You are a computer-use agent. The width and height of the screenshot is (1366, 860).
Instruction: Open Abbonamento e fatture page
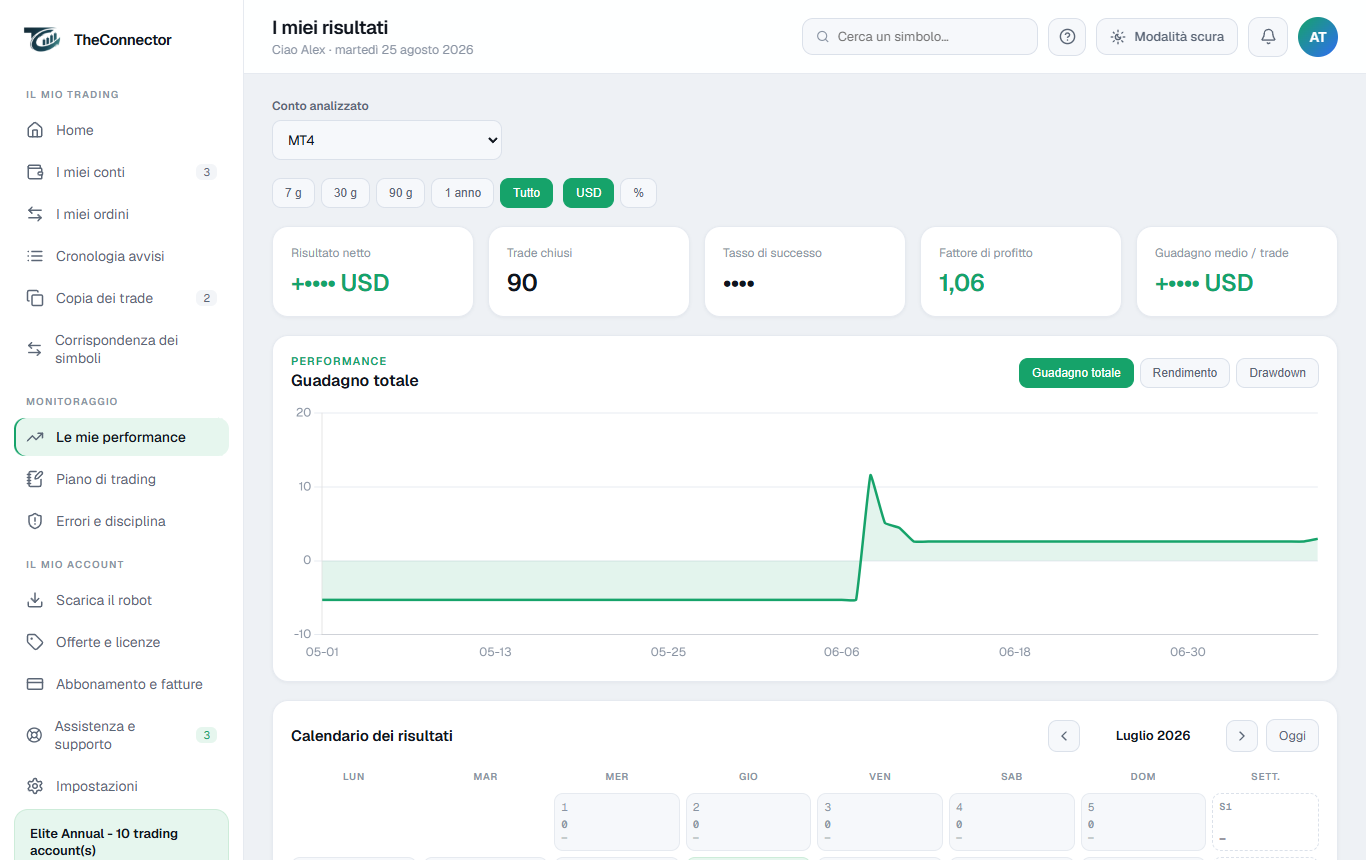[x=121, y=684]
